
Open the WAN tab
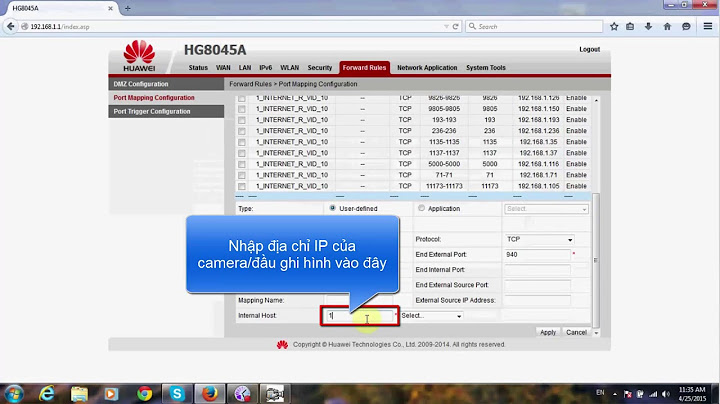[x=223, y=67]
